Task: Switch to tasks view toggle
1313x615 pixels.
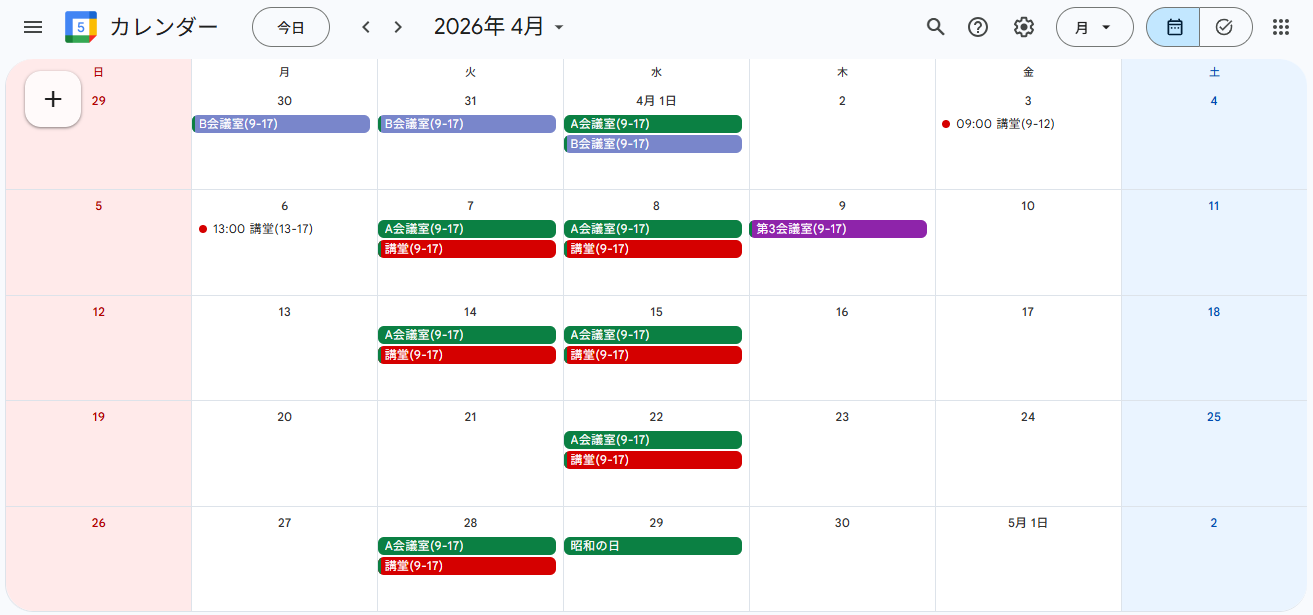Action: tap(1225, 27)
